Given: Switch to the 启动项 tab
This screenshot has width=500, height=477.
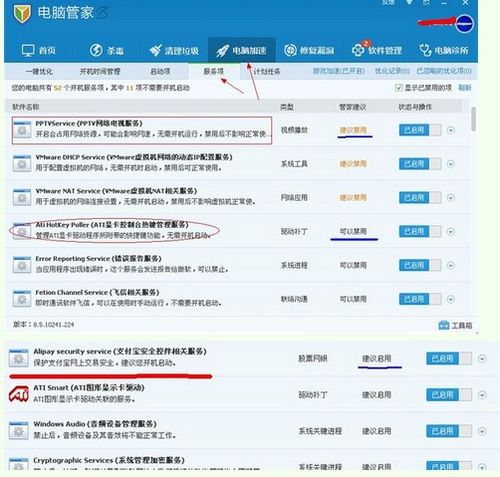Looking at the screenshot, I should point(160,71).
